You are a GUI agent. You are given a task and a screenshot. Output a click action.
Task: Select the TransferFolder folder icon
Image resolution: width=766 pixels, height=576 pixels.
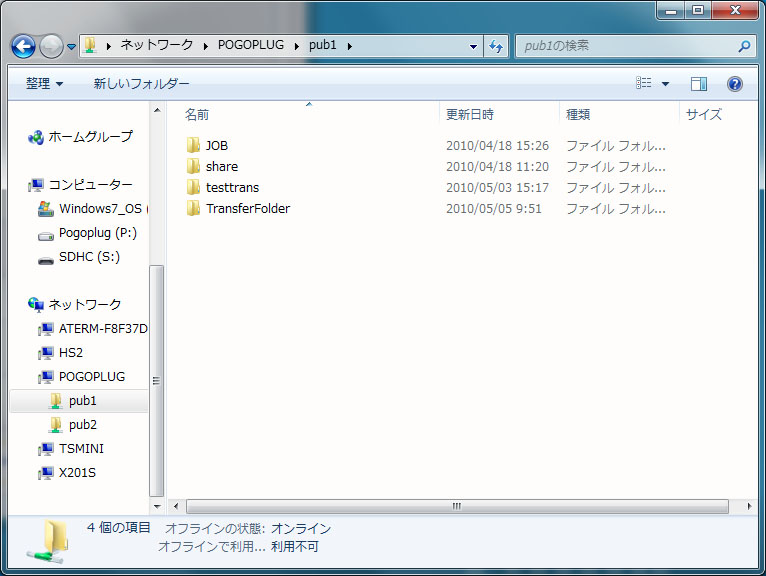pyautogui.click(x=193, y=208)
